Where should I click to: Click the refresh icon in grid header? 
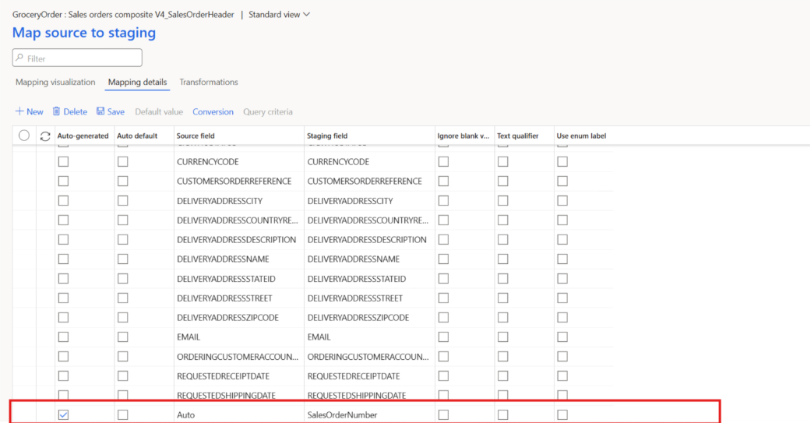click(x=45, y=136)
